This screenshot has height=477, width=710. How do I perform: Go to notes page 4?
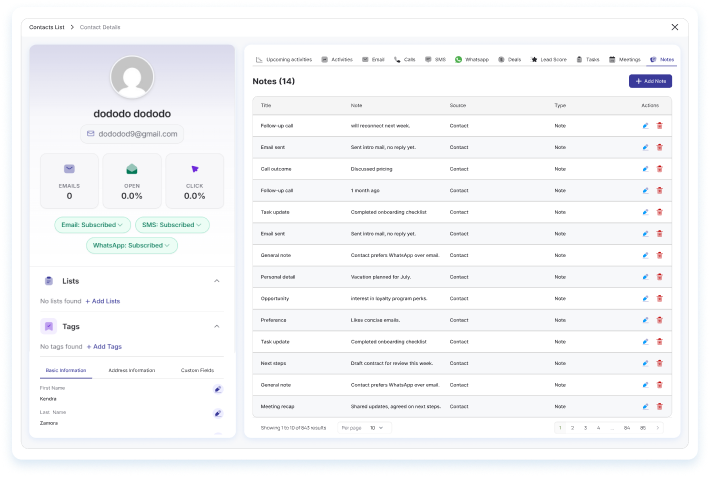[x=599, y=428]
